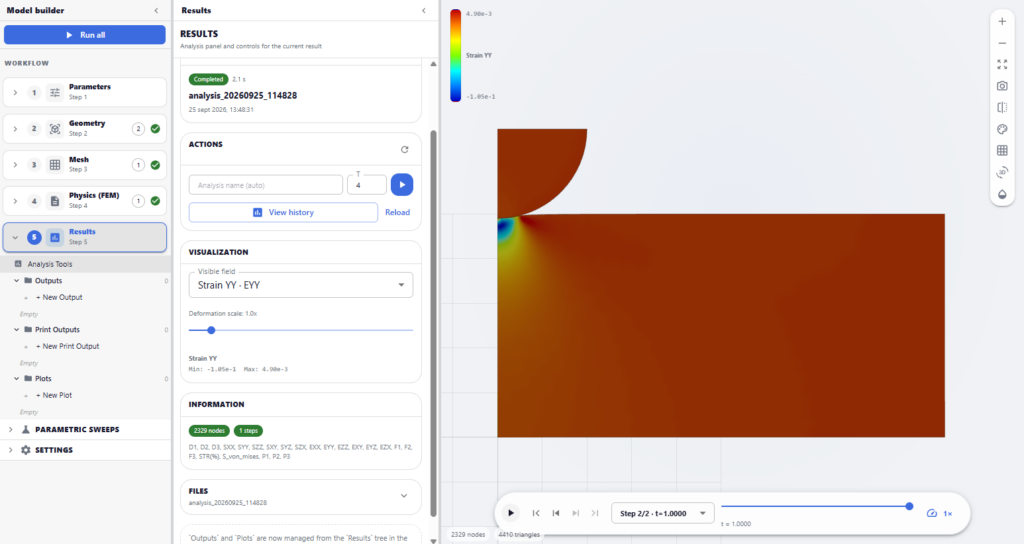Click the Parameters sliders icon

[55, 93]
